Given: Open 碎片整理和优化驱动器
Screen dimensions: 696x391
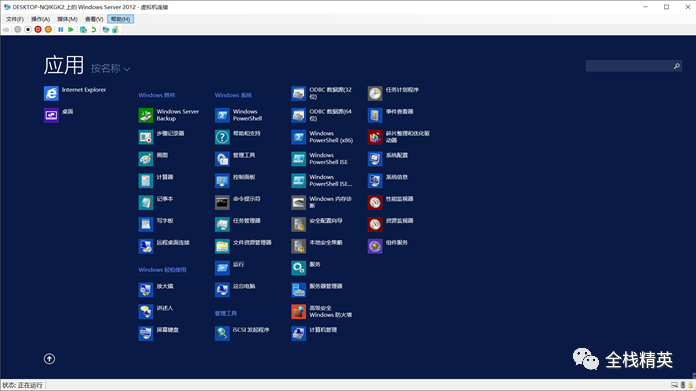Looking at the screenshot, I should click(x=399, y=137).
